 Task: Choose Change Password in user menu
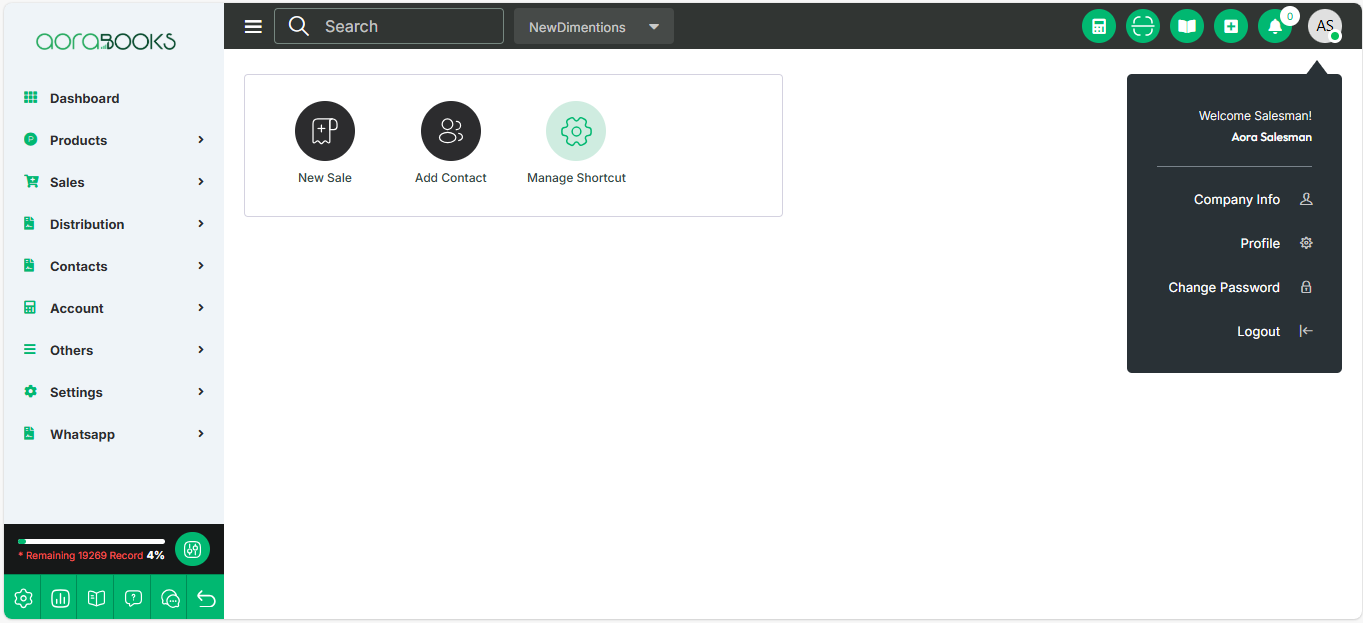pos(1224,288)
